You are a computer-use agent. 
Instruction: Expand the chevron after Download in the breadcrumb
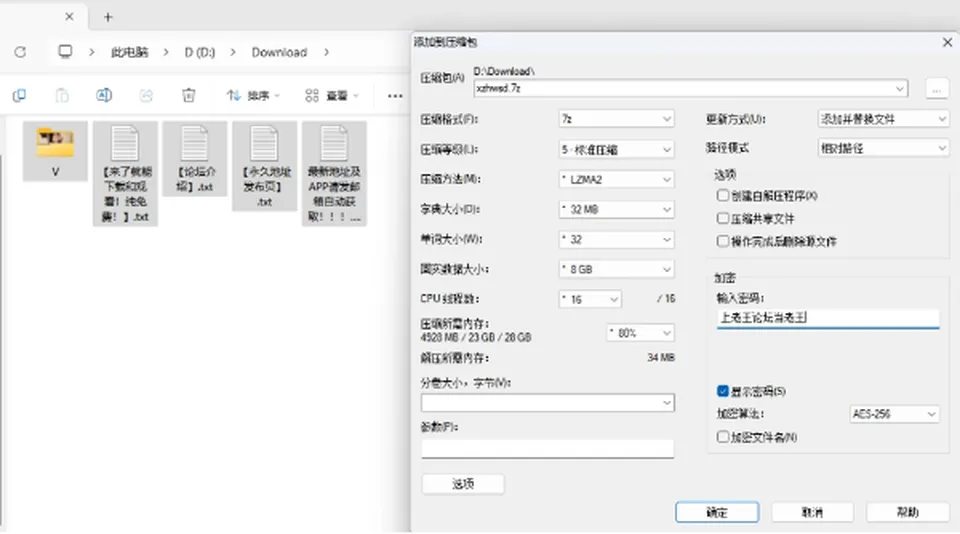point(326,52)
